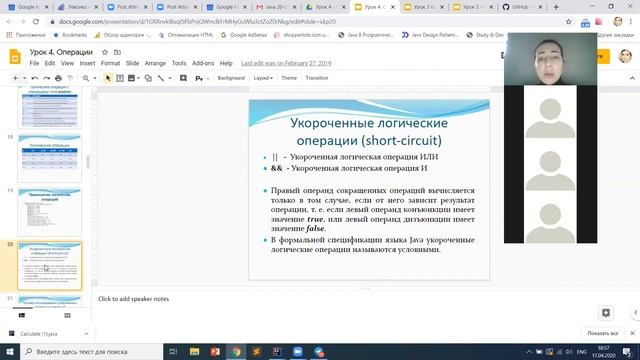The image size is (640, 360).
Task: Click the Background button
Action: [x=231, y=78]
